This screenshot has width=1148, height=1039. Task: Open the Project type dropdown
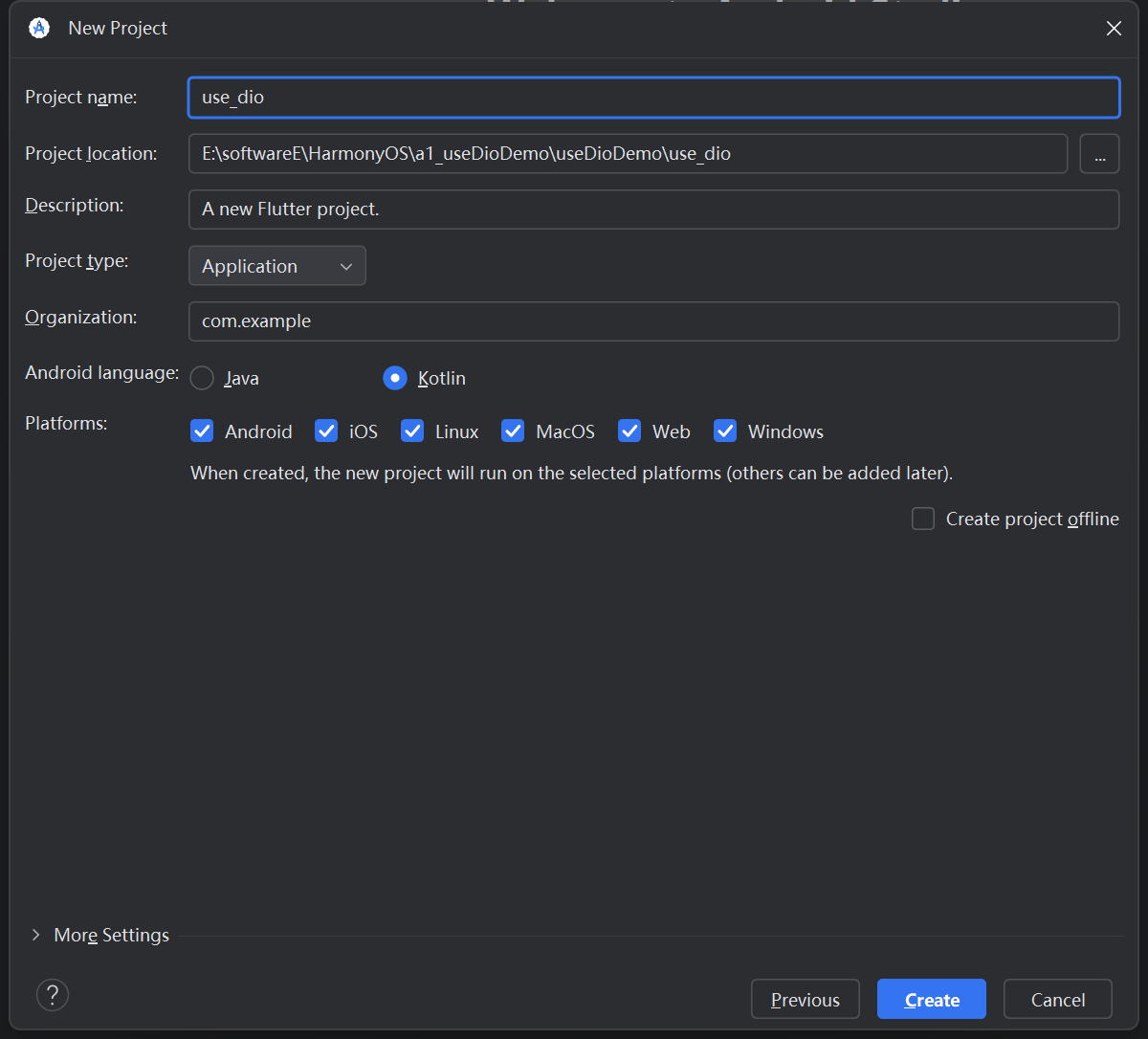[277, 266]
